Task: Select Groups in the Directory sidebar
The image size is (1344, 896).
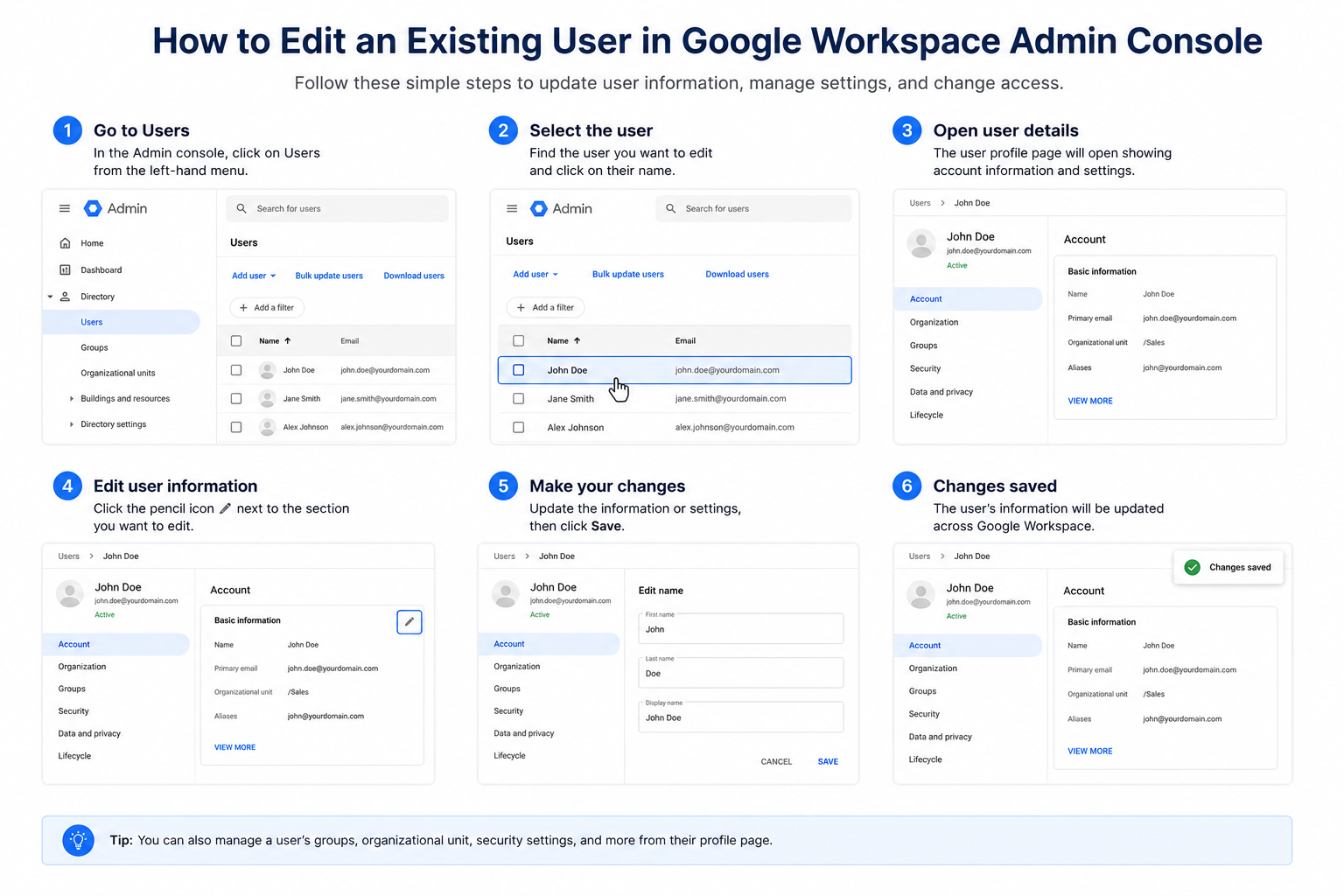Action: point(94,347)
